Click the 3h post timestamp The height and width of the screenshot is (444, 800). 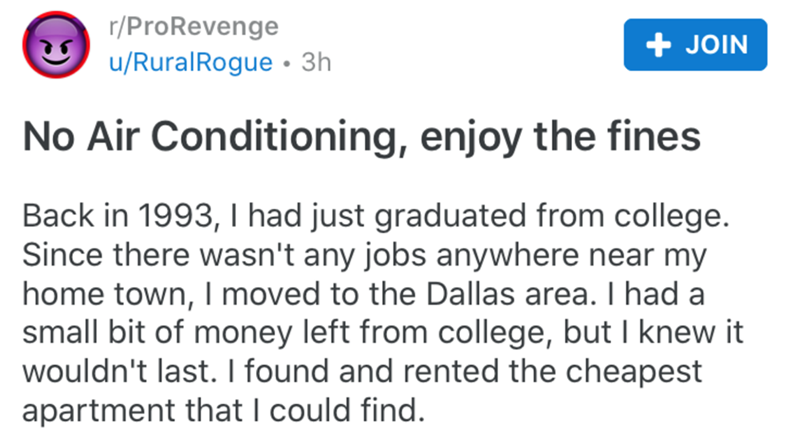[x=316, y=61]
